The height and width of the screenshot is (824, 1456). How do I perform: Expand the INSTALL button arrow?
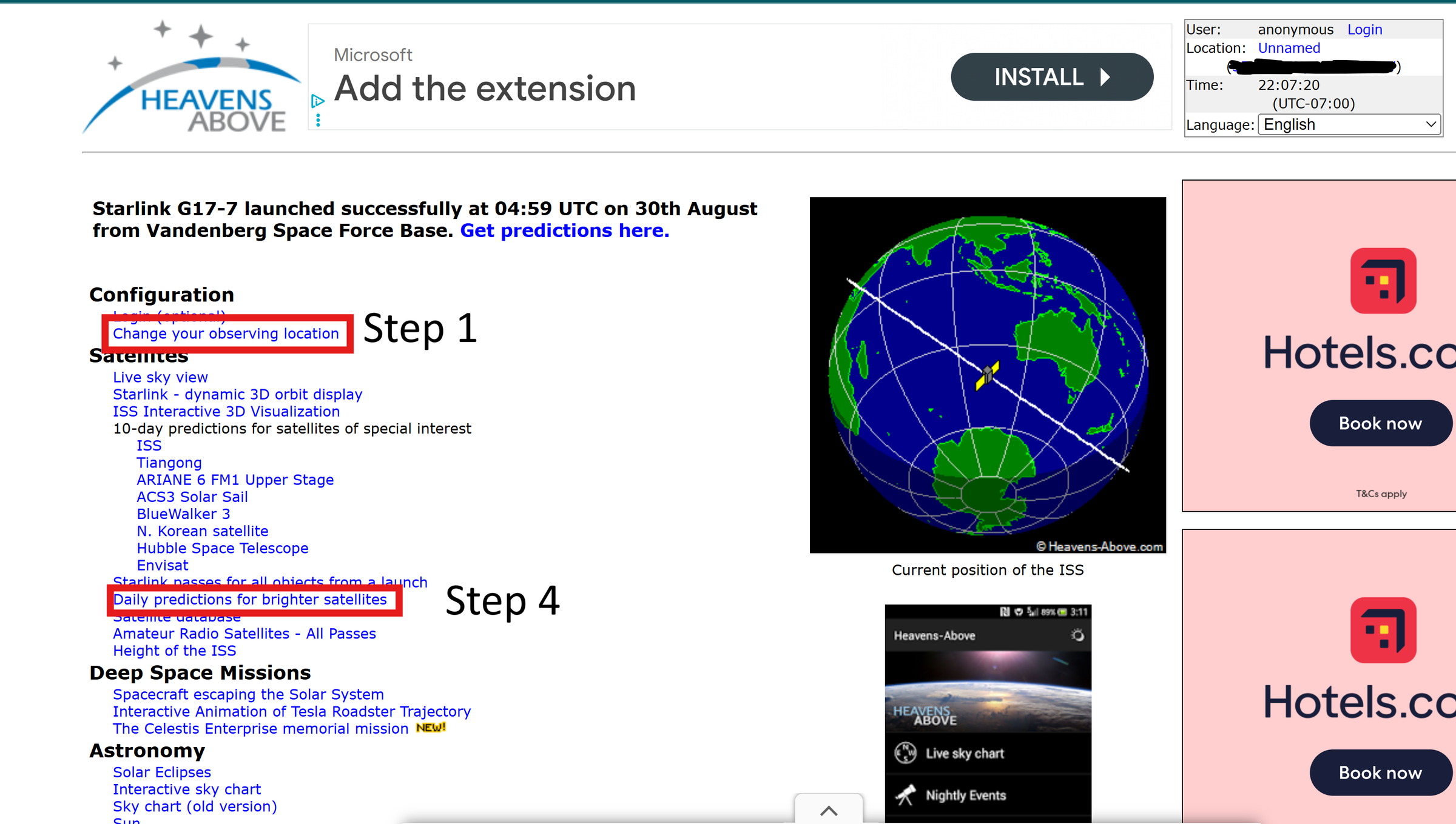click(1105, 76)
